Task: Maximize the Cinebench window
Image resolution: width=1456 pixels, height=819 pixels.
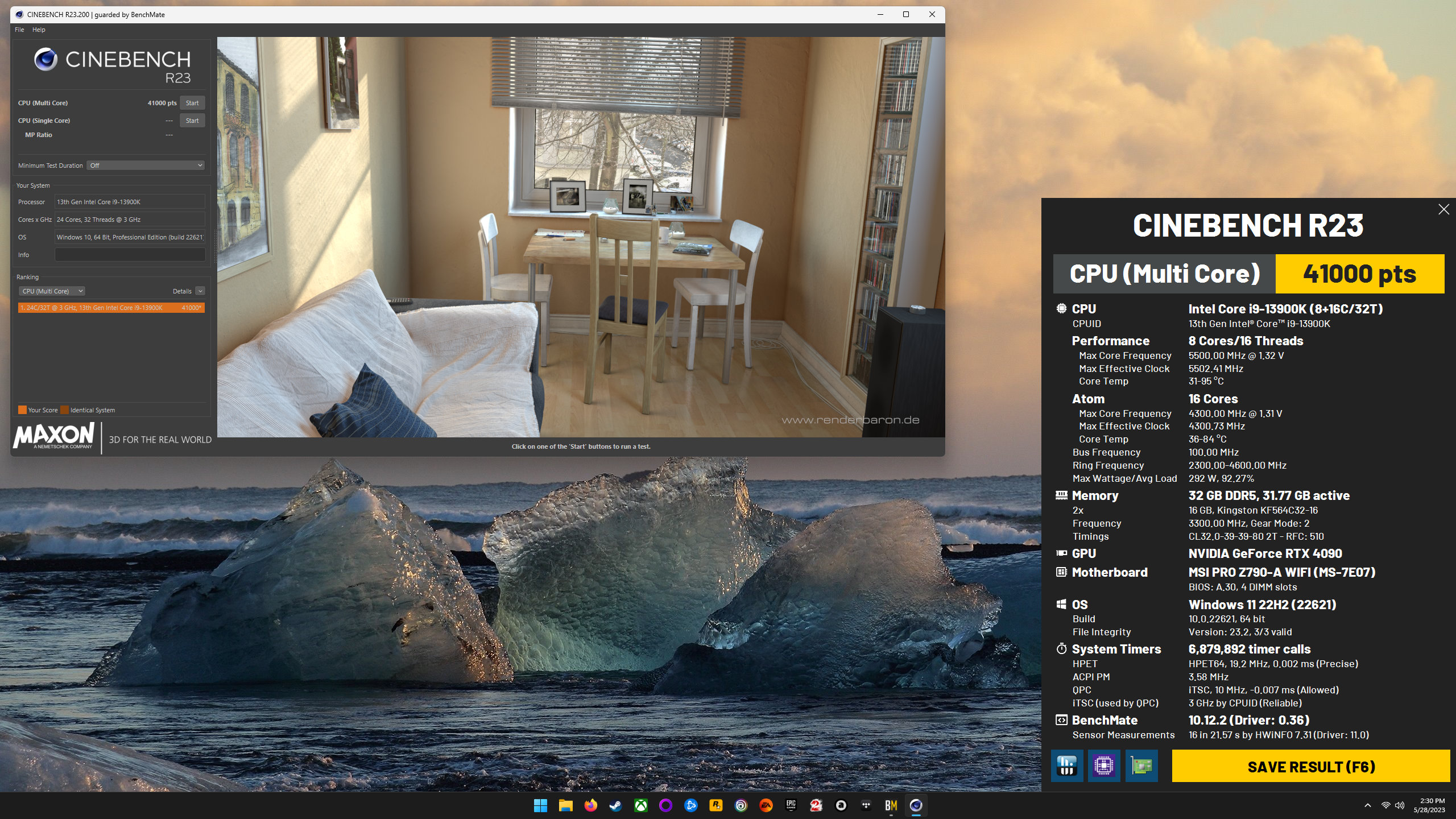Action: (x=906, y=15)
